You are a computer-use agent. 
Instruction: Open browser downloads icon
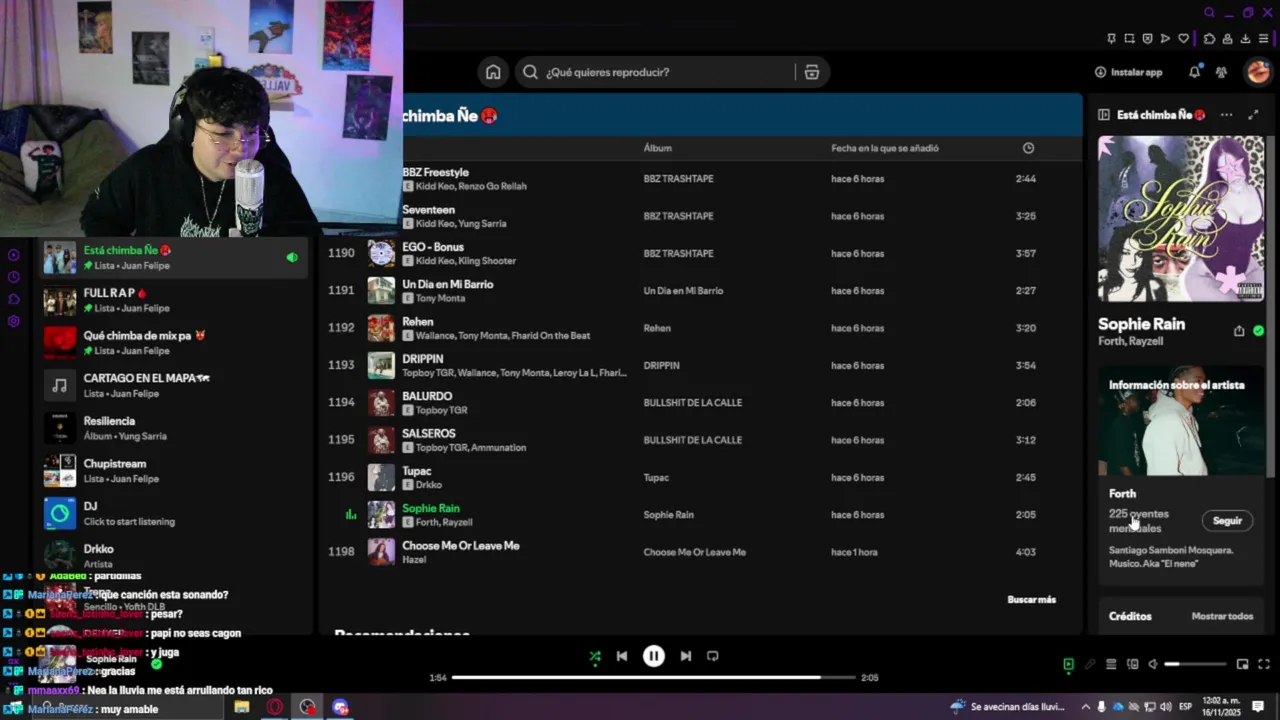[x=1245, y=39]
